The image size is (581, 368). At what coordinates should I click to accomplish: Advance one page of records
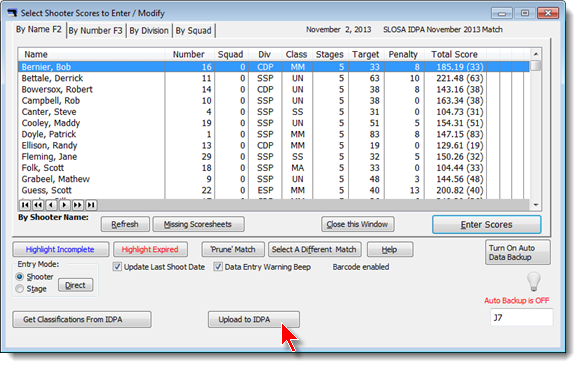click(78, 205)
